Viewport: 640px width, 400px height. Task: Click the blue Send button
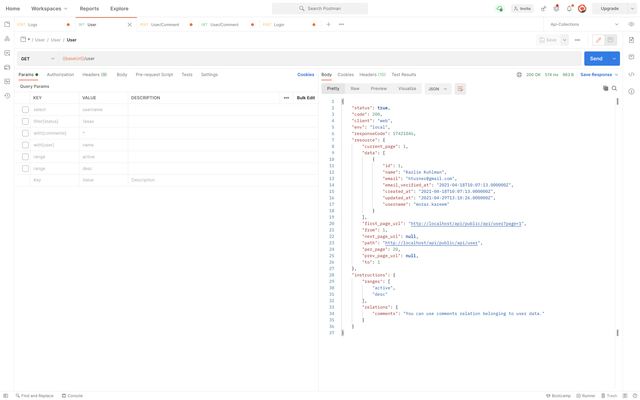tap(596, 59)
